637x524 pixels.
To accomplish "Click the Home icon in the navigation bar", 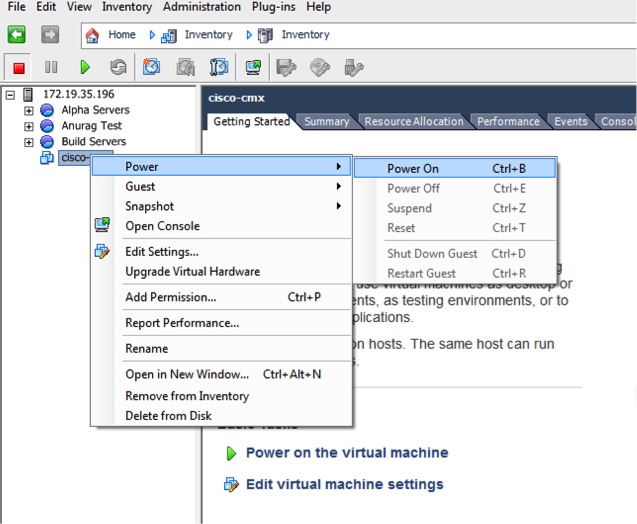I will 93,35.
